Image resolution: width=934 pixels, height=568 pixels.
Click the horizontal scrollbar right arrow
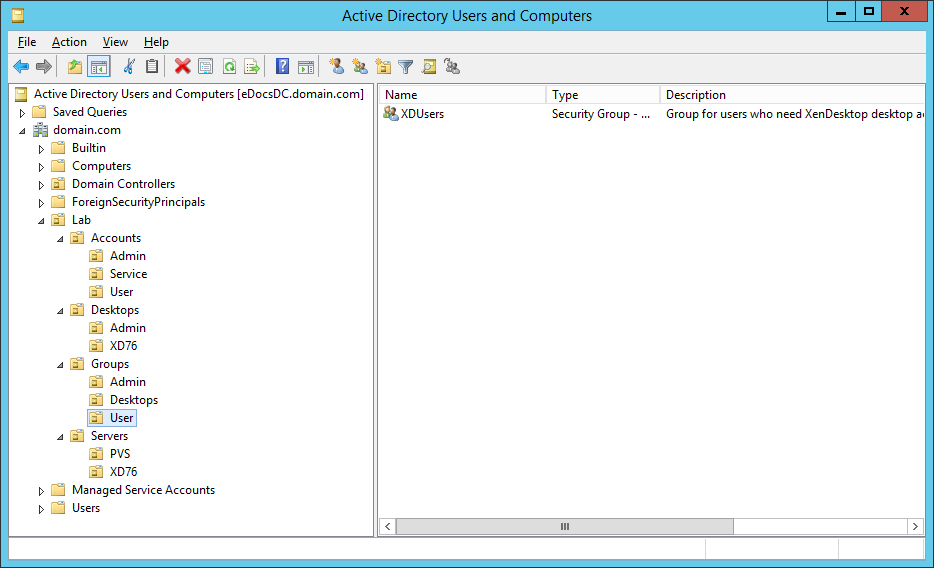click(914, 526)
